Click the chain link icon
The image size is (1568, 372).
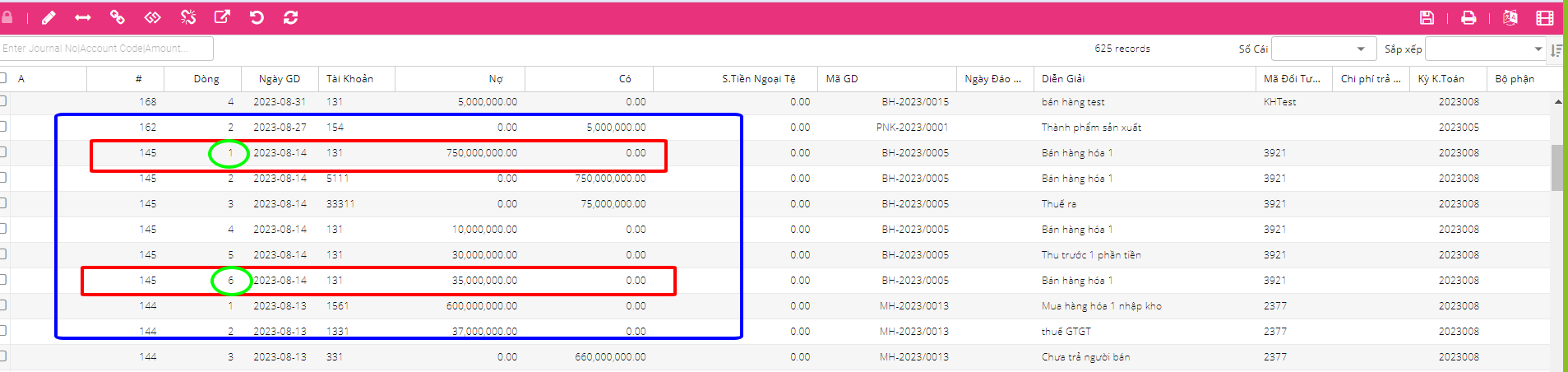(118, 17)
